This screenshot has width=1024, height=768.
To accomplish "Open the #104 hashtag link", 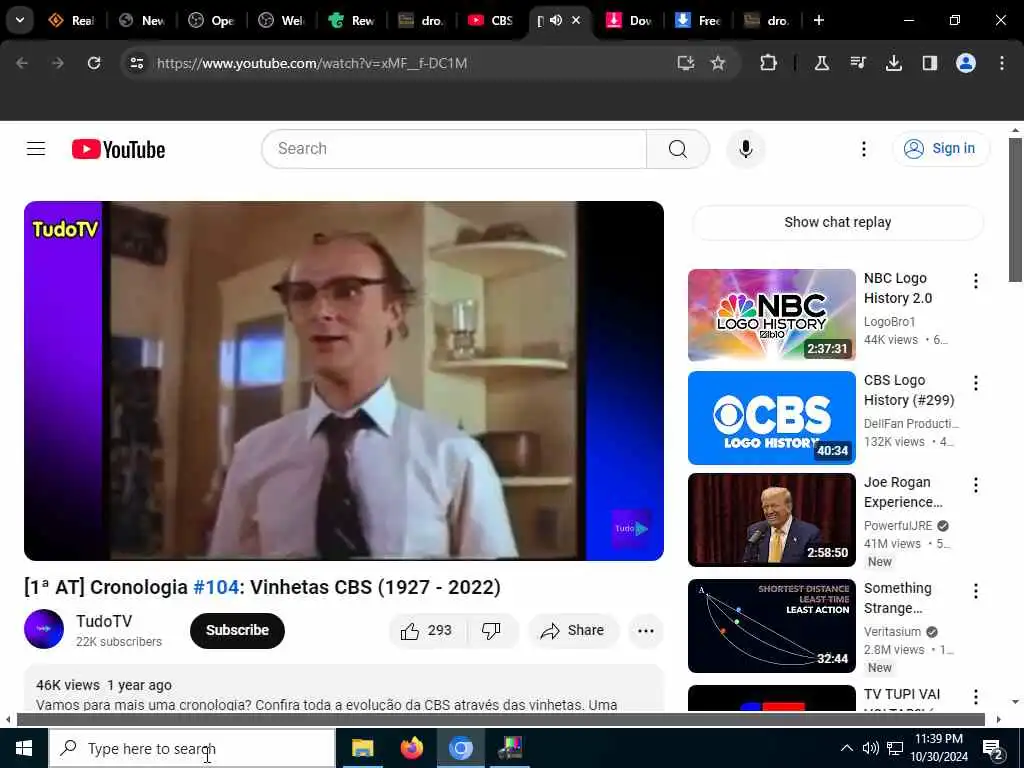I will (x=216, y=587).
